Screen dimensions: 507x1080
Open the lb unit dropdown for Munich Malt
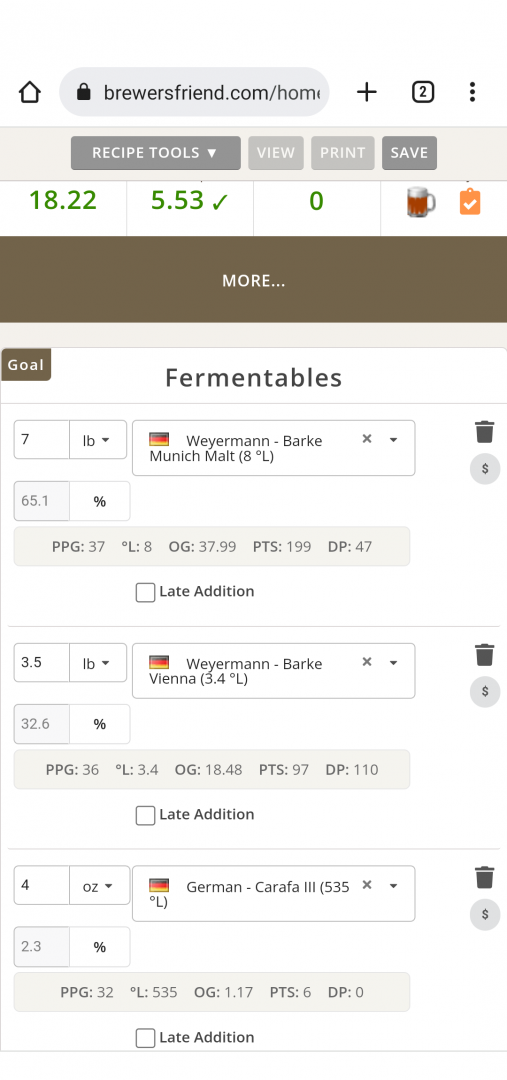98,439
